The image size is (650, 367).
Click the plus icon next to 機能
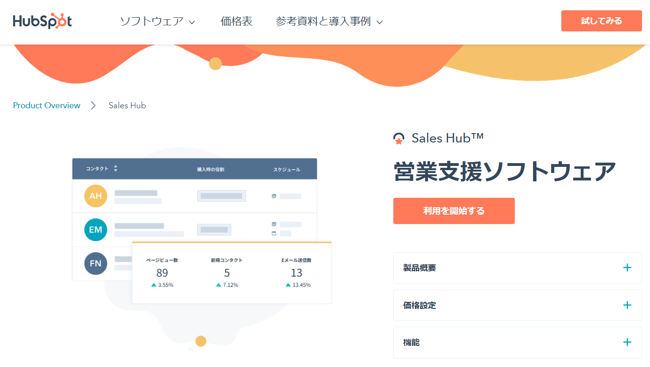click(627, 342)
